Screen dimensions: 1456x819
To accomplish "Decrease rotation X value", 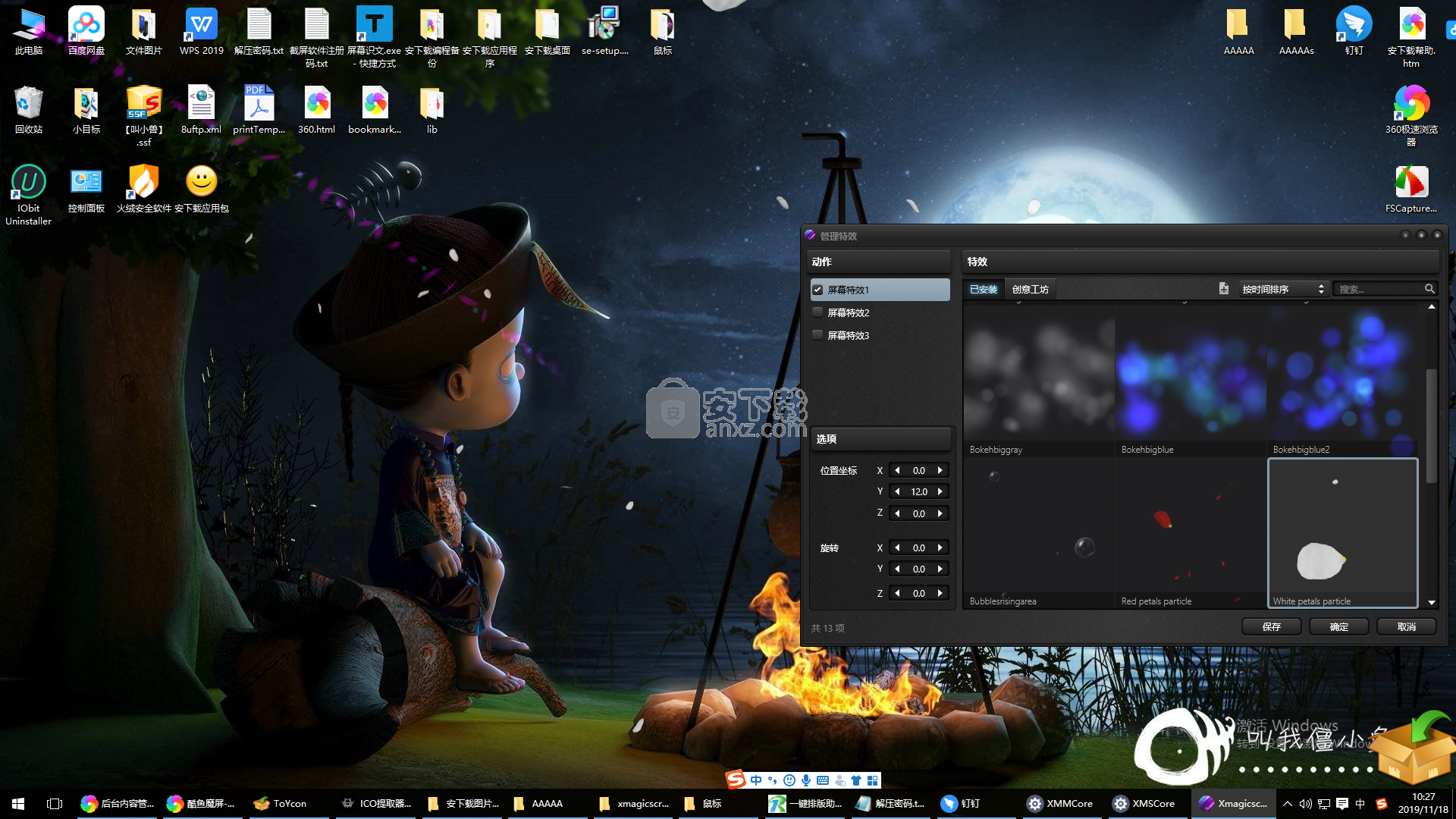I will [x=898, y=548].
